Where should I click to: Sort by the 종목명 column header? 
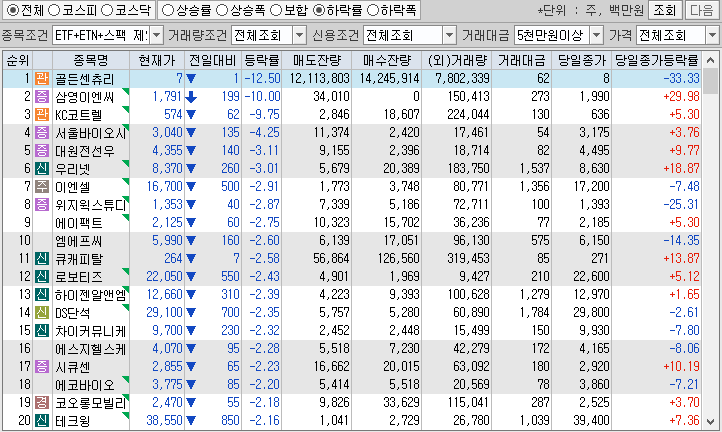(91, 60)
